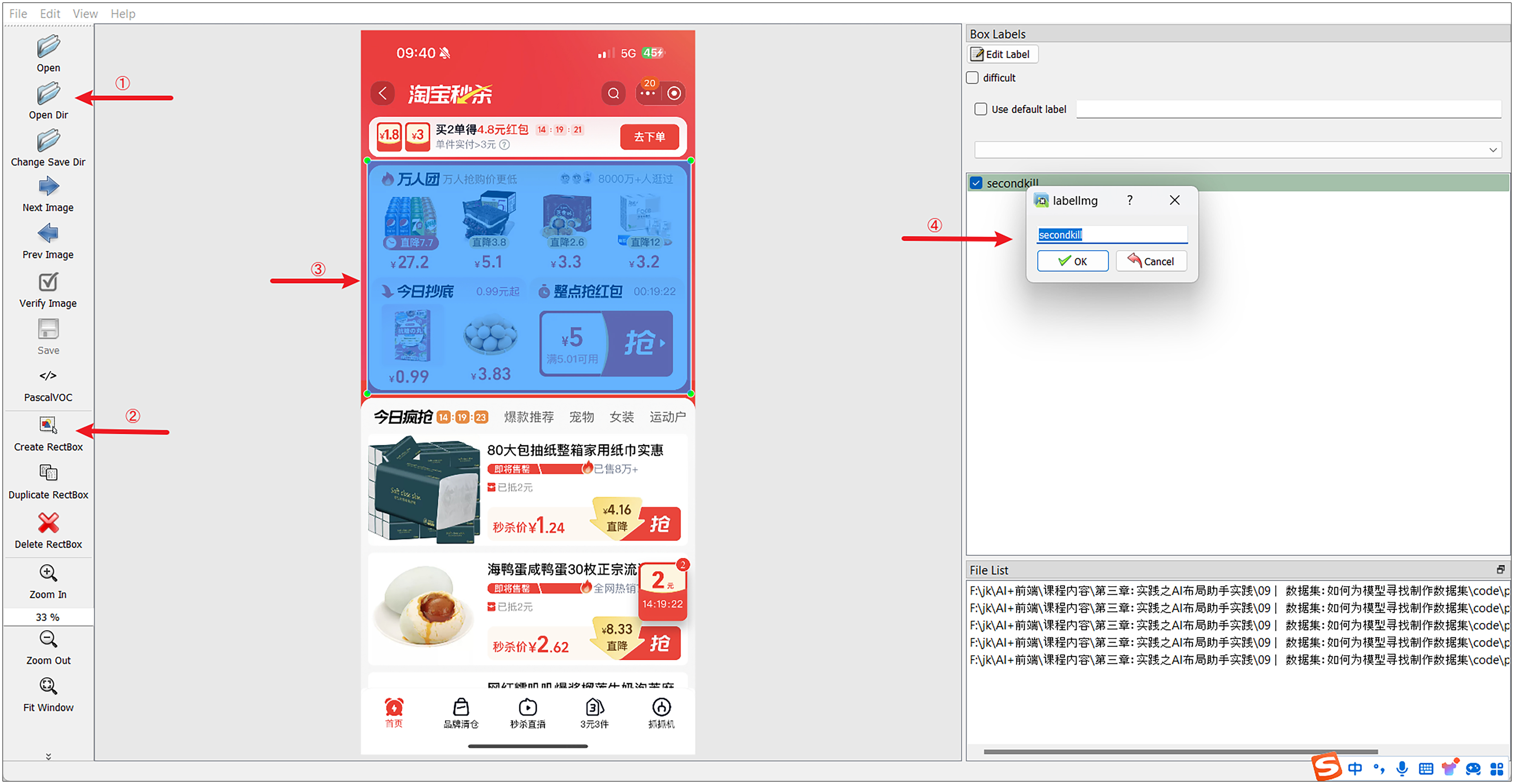Enable the Use default label checkbox
This screenshot has width=1514, height=784.
pyautogui.click(x=980, y=109)
